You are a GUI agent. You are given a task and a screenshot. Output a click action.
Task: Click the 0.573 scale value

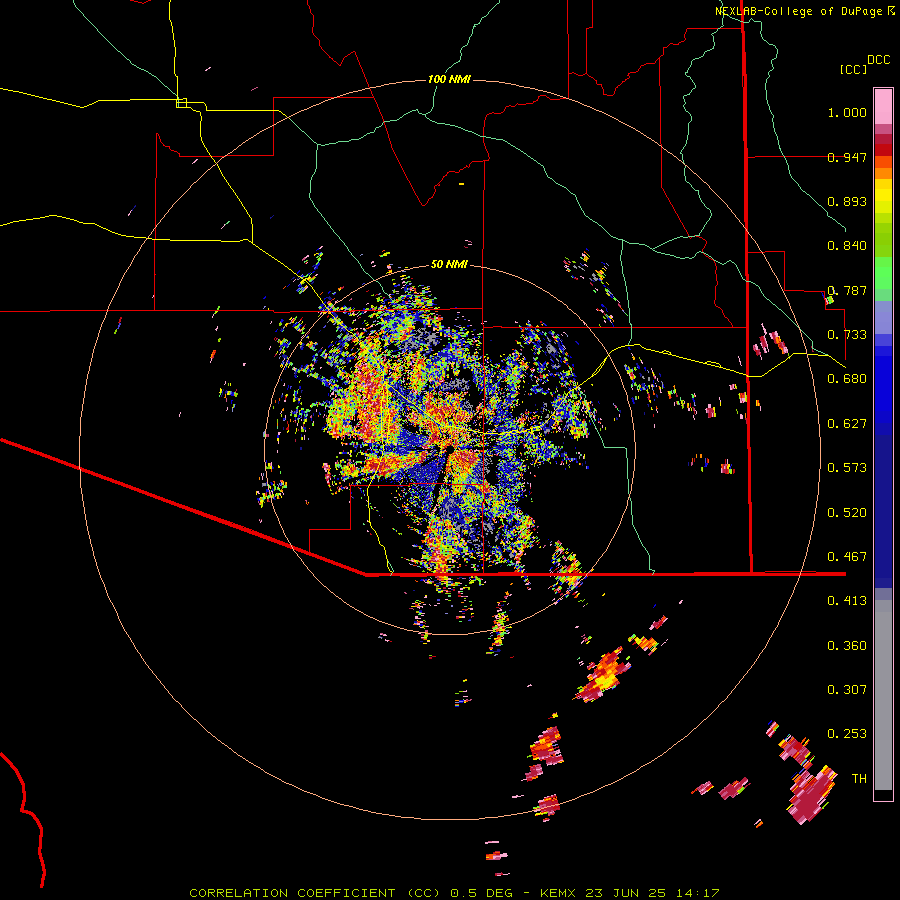[847, 468]
